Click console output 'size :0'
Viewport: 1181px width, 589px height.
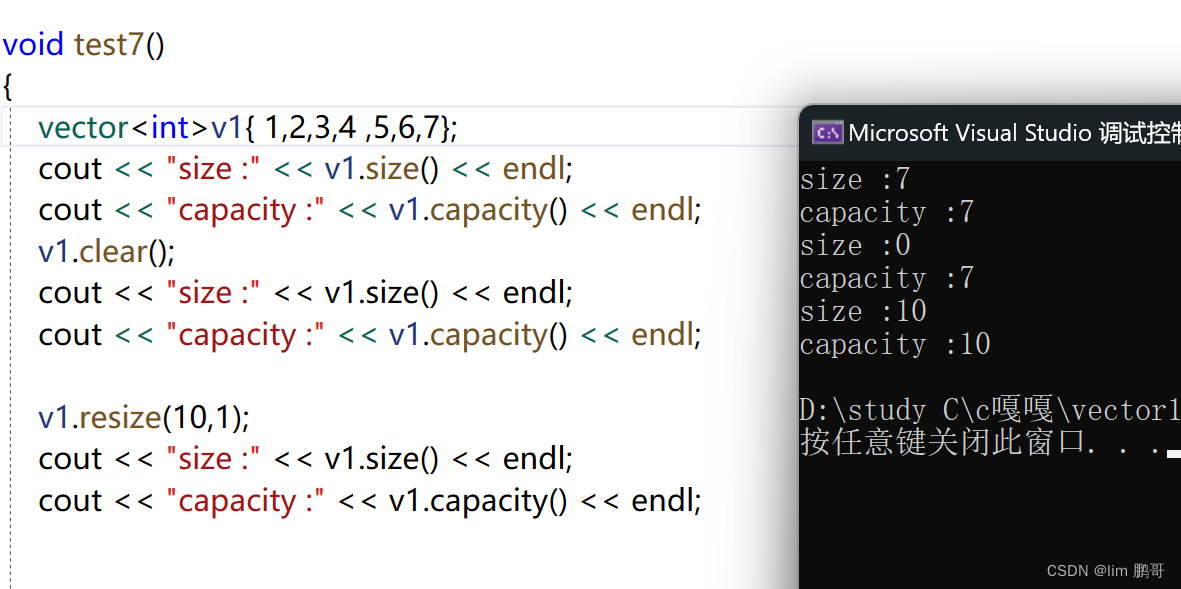[x=855, y=246]
